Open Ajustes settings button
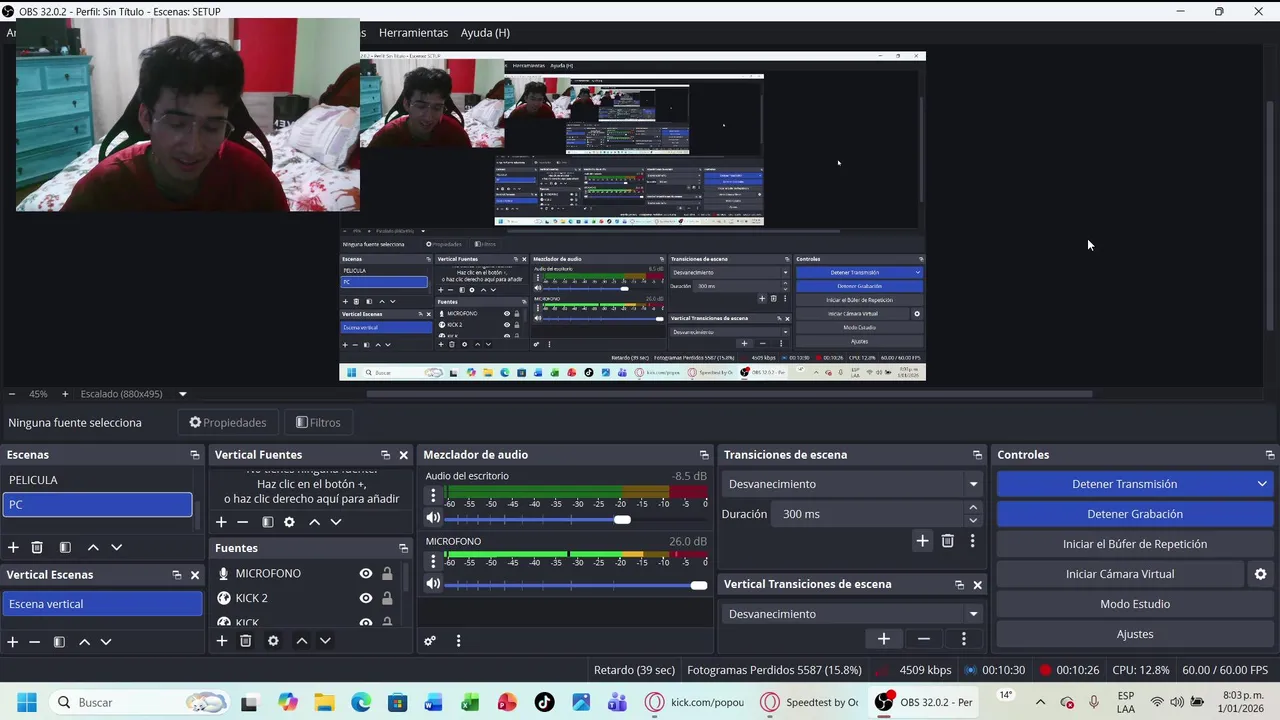1280x720 pixels. pyautogui.click(x=1134, y=634)
